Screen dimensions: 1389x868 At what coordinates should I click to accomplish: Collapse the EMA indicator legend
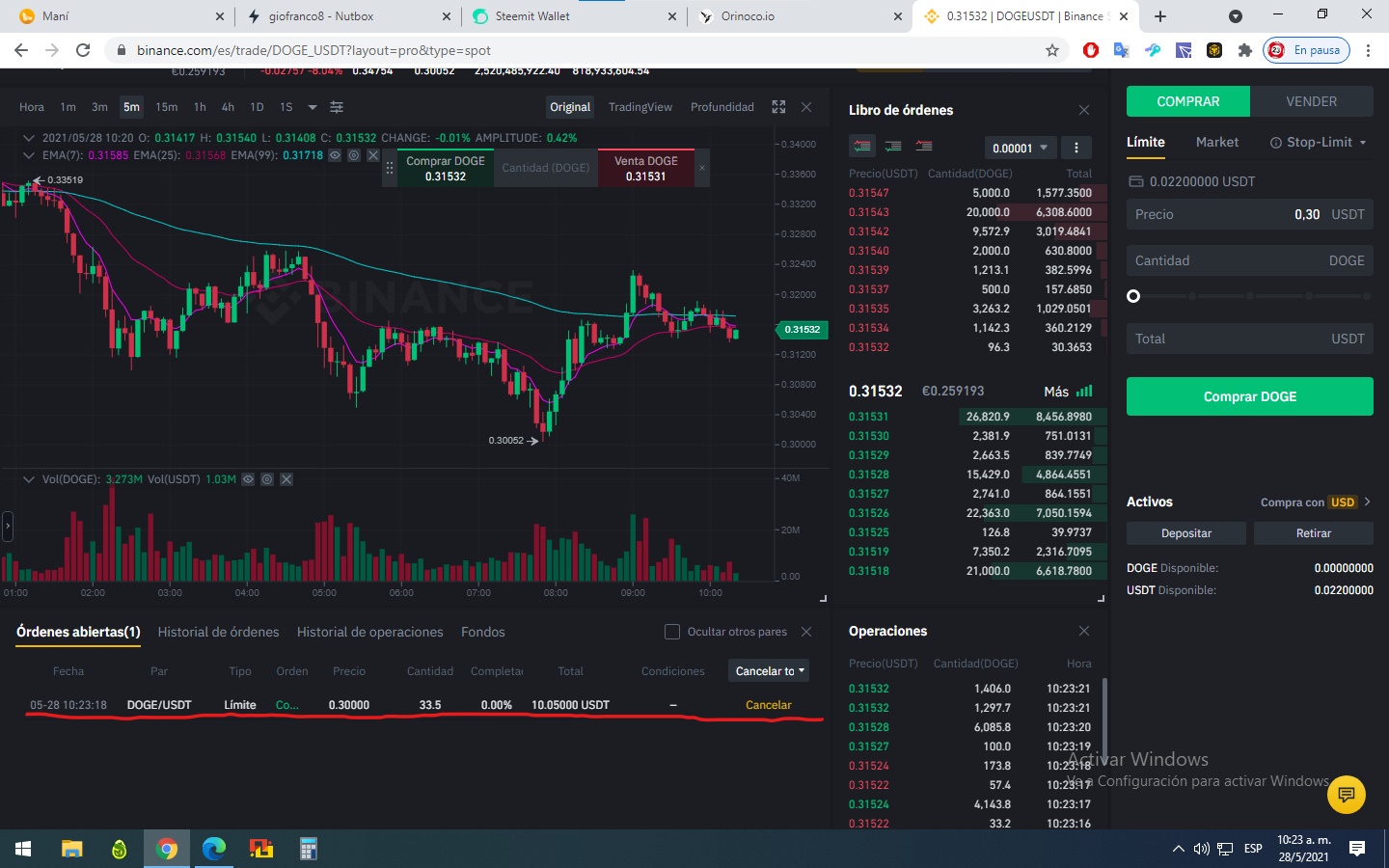(x=29, y=155)
